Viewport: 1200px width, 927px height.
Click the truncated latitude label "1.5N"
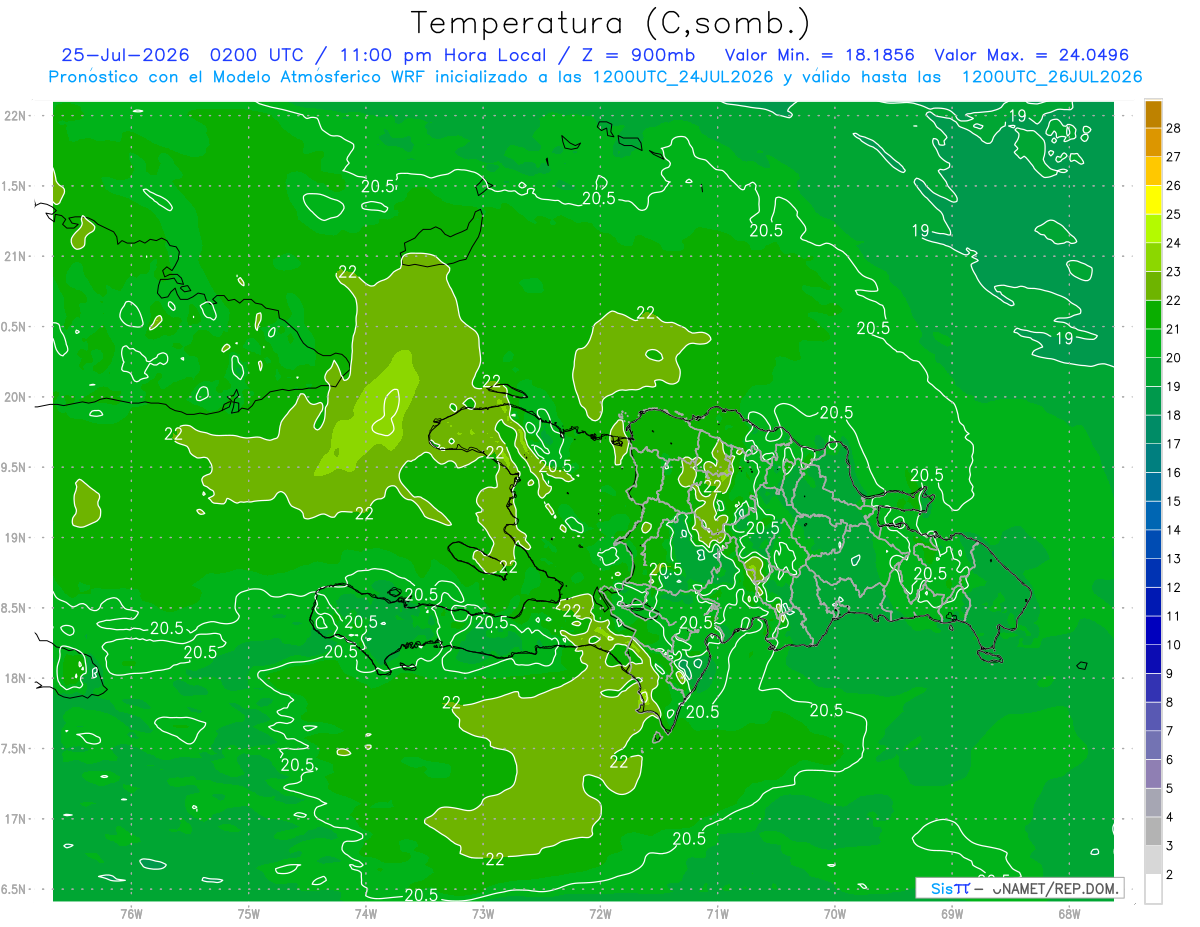point(13,186)
